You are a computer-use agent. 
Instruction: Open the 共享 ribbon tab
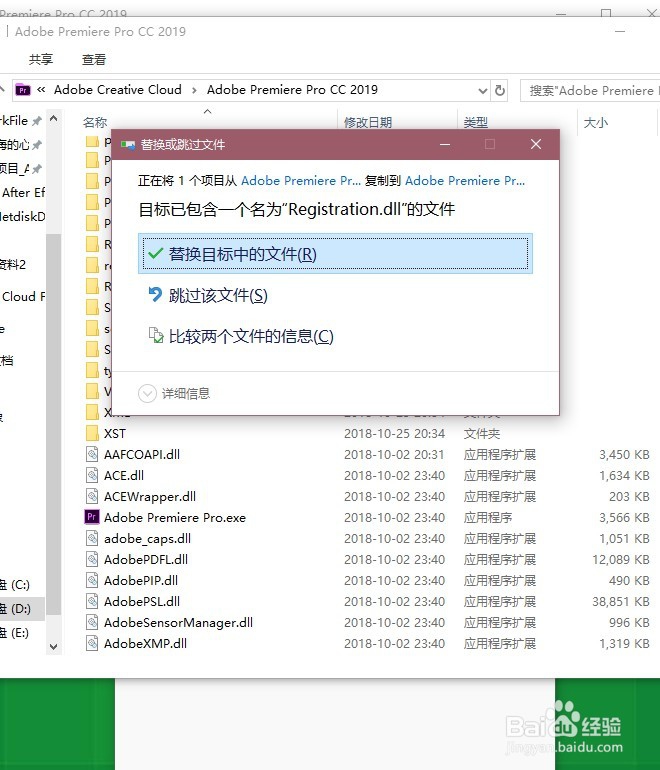[x=41, y=59]
